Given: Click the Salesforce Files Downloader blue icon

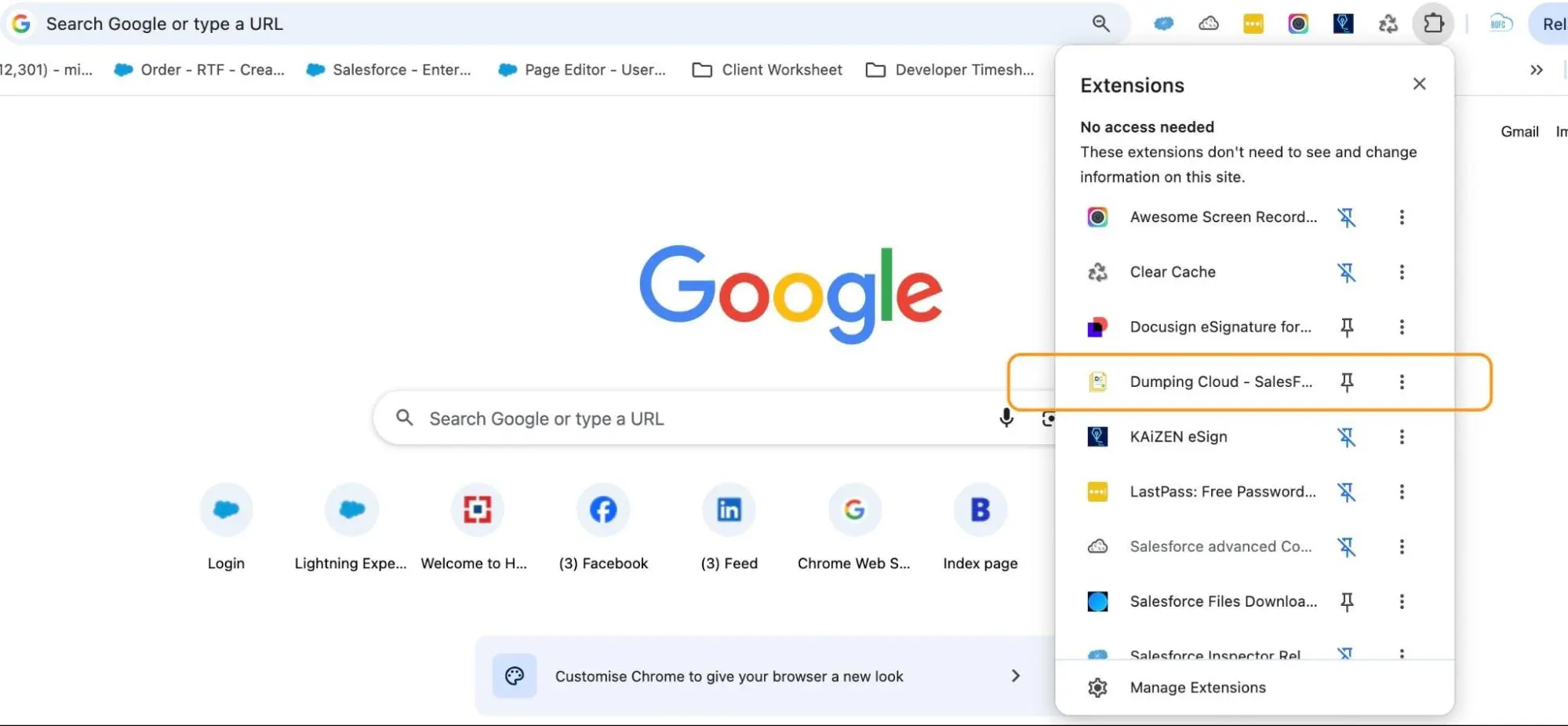Looking at the screenshot, I should [1097, 602].
